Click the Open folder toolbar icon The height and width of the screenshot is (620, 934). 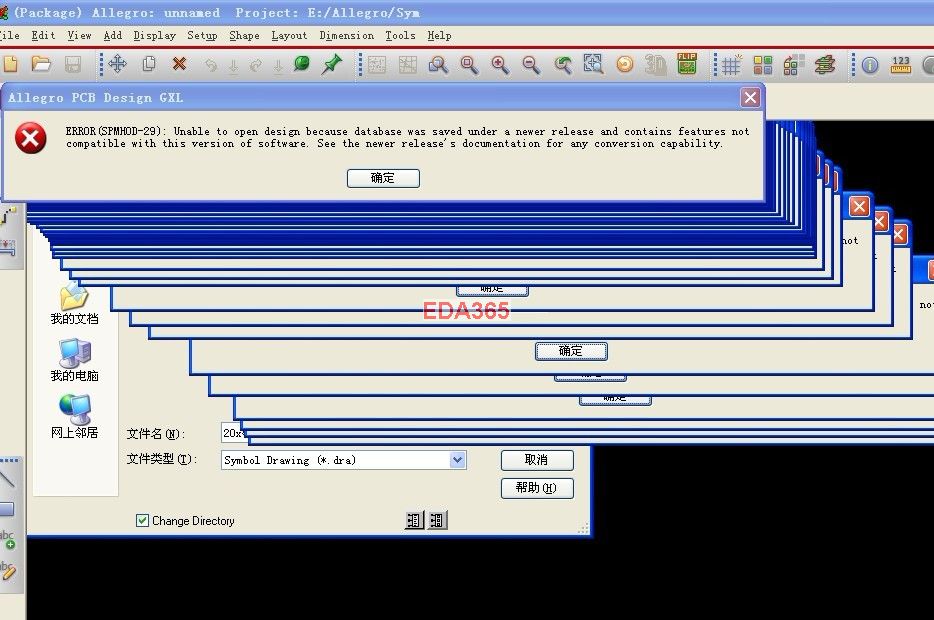tap(41, 64)
